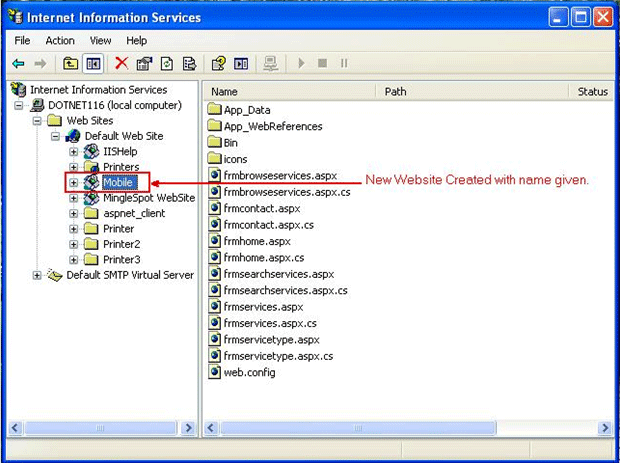Viewport: 620px width, 463px height.
Task: Click the red Delete X icon
Action: (121, 63)
